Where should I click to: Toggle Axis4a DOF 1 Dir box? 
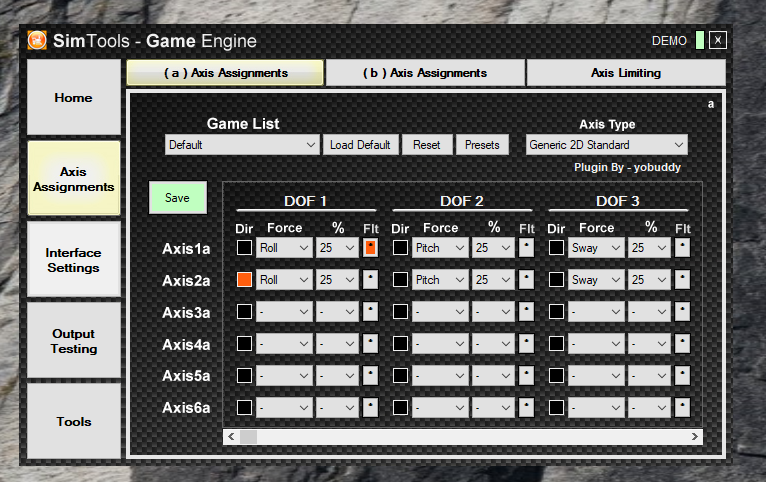[244, 344]
